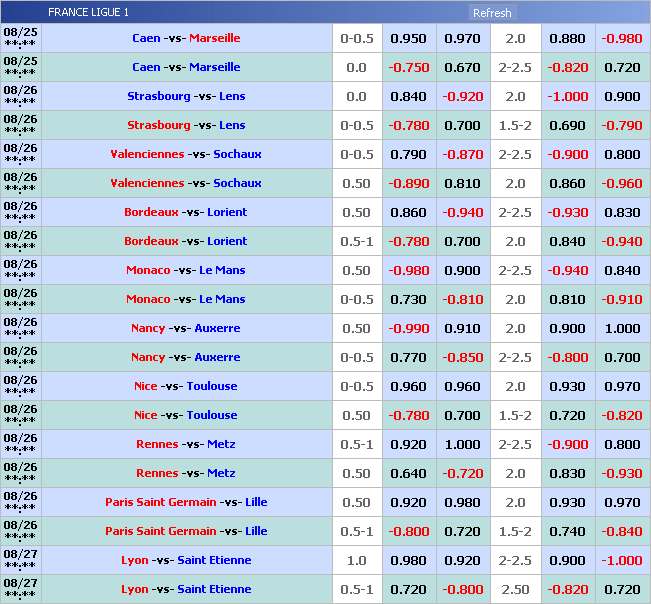
Task: Click the 0.640 odds for Rennes vs Metz
Action: click(408, 474)
